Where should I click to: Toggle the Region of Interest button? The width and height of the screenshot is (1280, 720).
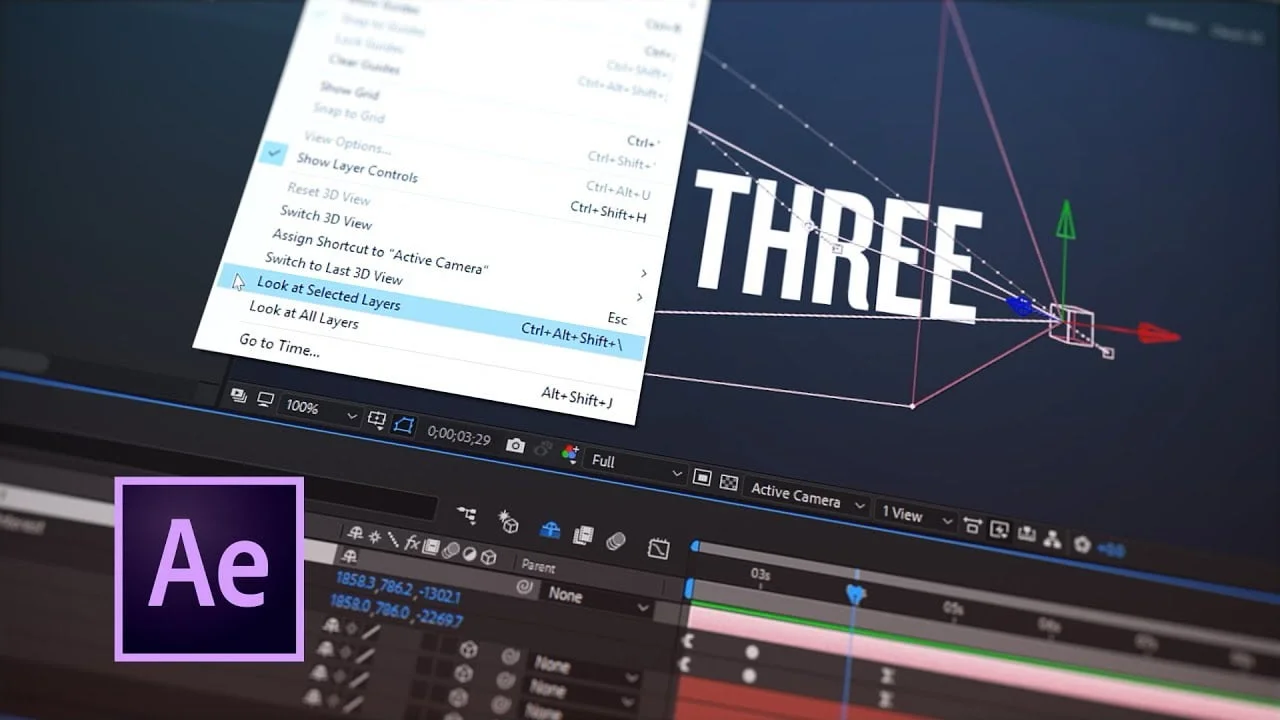(702, 477)
